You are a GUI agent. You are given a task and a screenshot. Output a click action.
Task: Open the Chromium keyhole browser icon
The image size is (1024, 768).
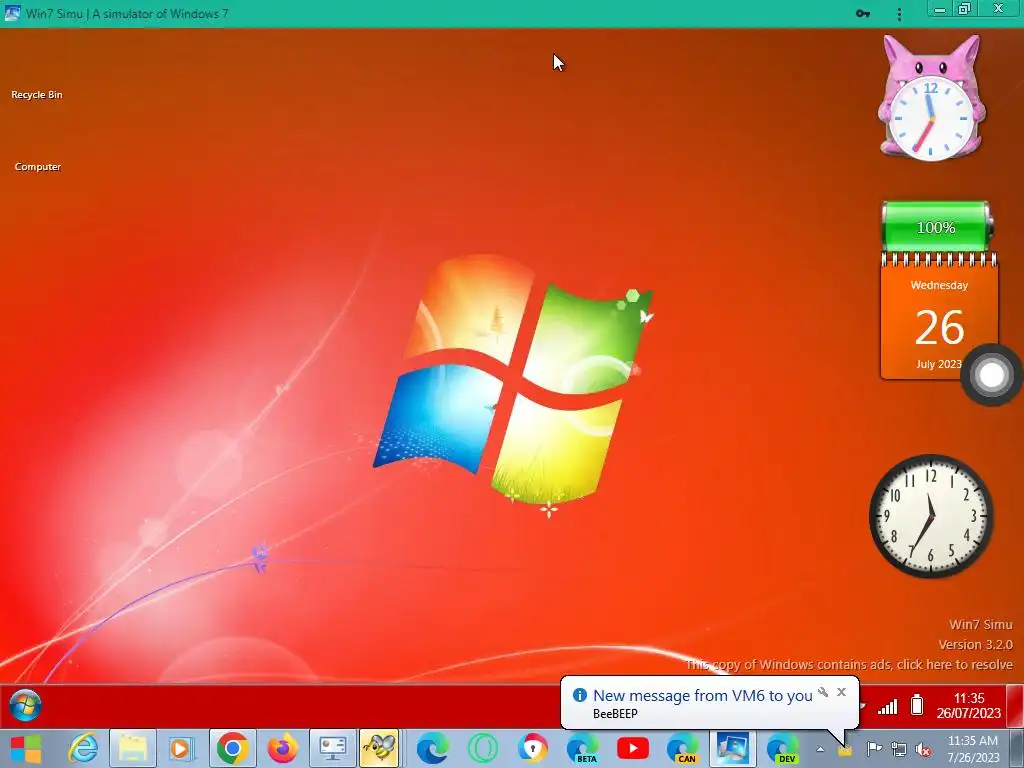pyautogui.click(x=533, y=748)
